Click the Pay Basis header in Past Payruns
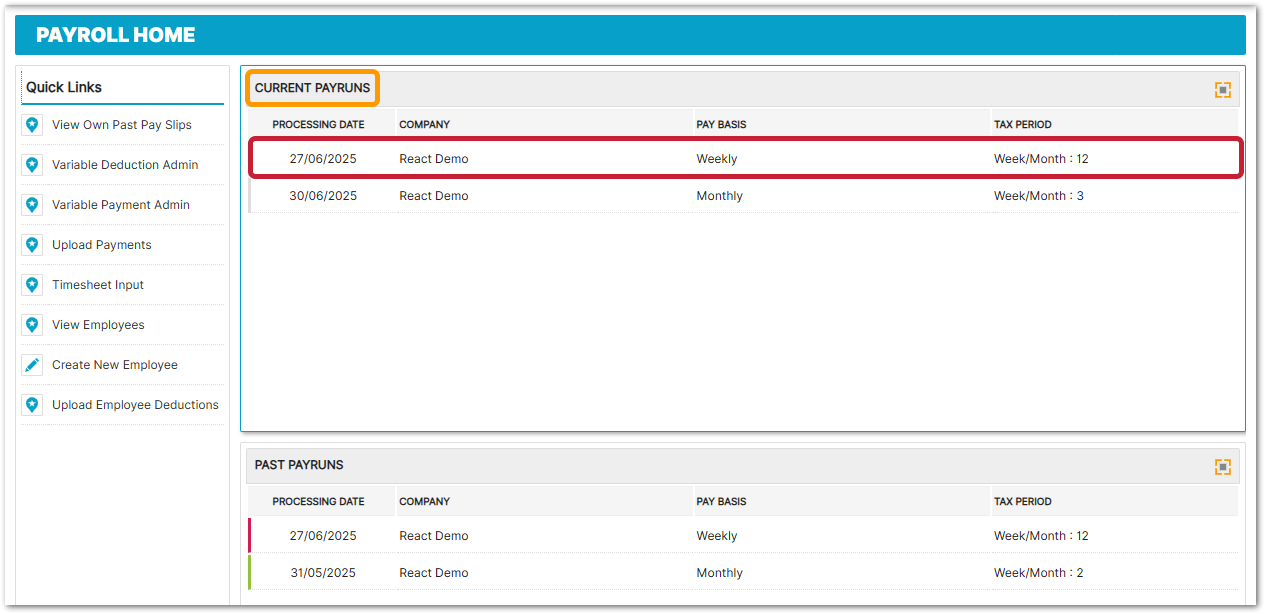This screenshot has width=1265, height=614. click(x=721, y=502)
